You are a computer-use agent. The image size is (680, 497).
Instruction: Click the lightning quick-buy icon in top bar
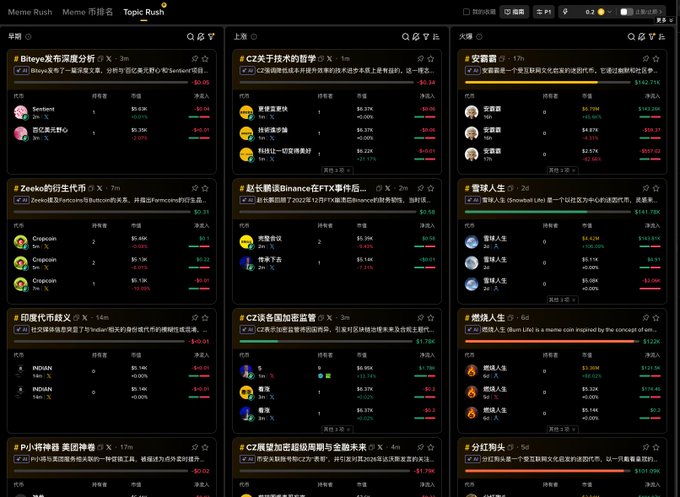click(565, 12)
